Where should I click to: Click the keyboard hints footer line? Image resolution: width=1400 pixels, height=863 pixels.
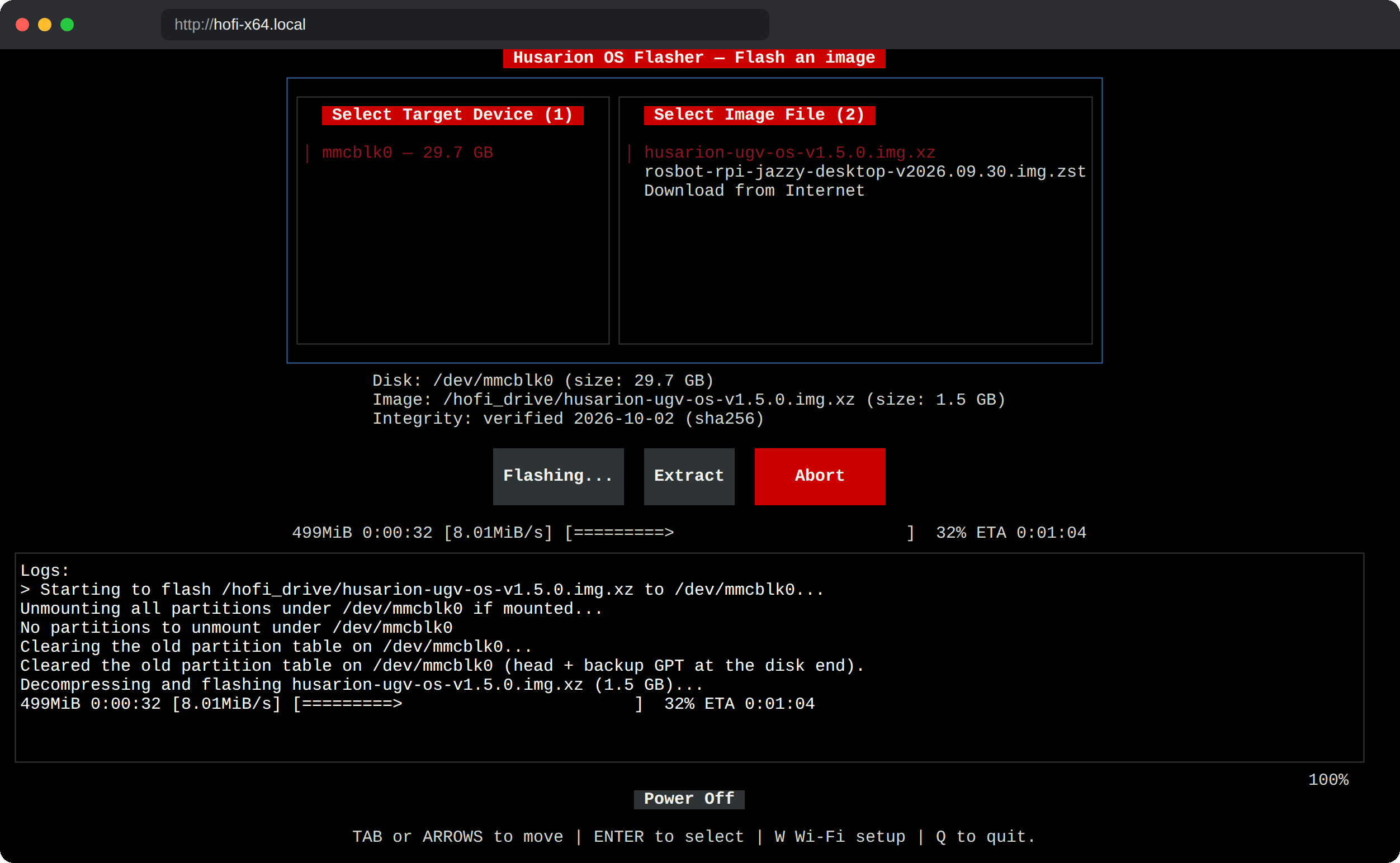[x=694, y=837]
